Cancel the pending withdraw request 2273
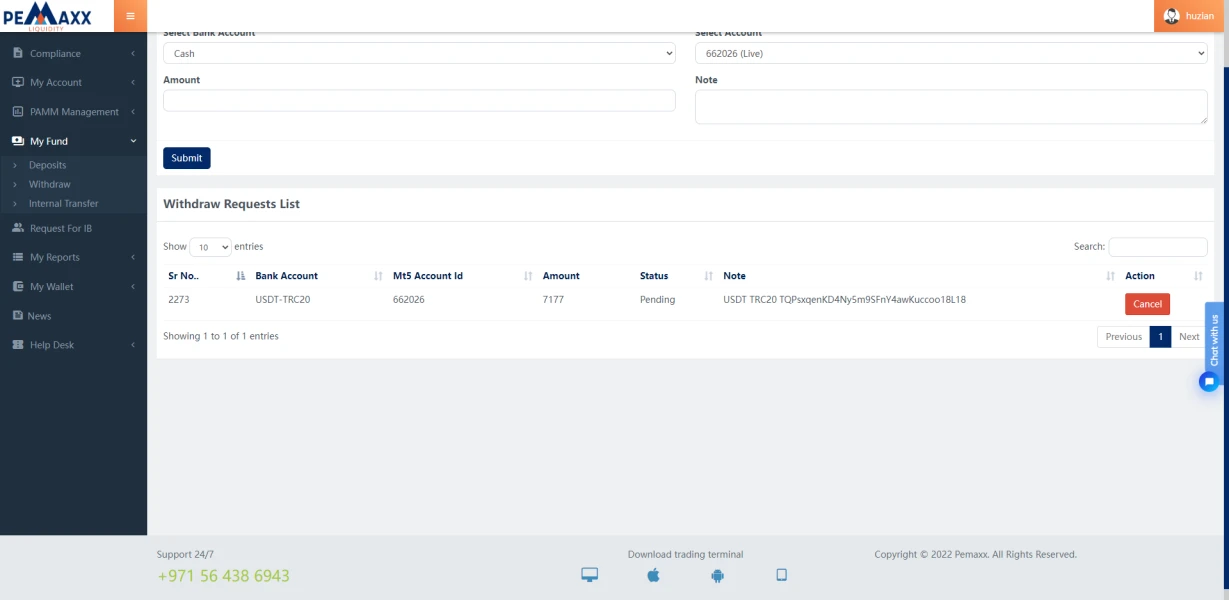This screenshot has height=600, width=1229. coord(1147,304)
